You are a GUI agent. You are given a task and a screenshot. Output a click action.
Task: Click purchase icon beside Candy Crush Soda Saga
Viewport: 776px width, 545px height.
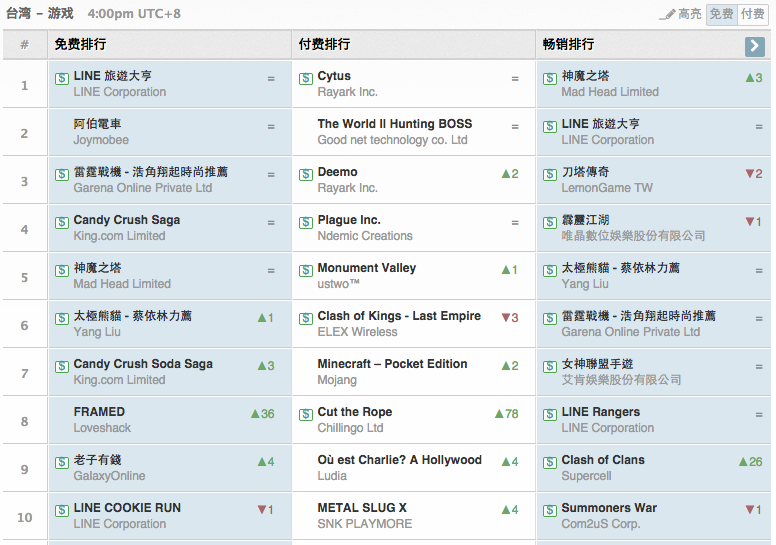(x=62, y=366)
